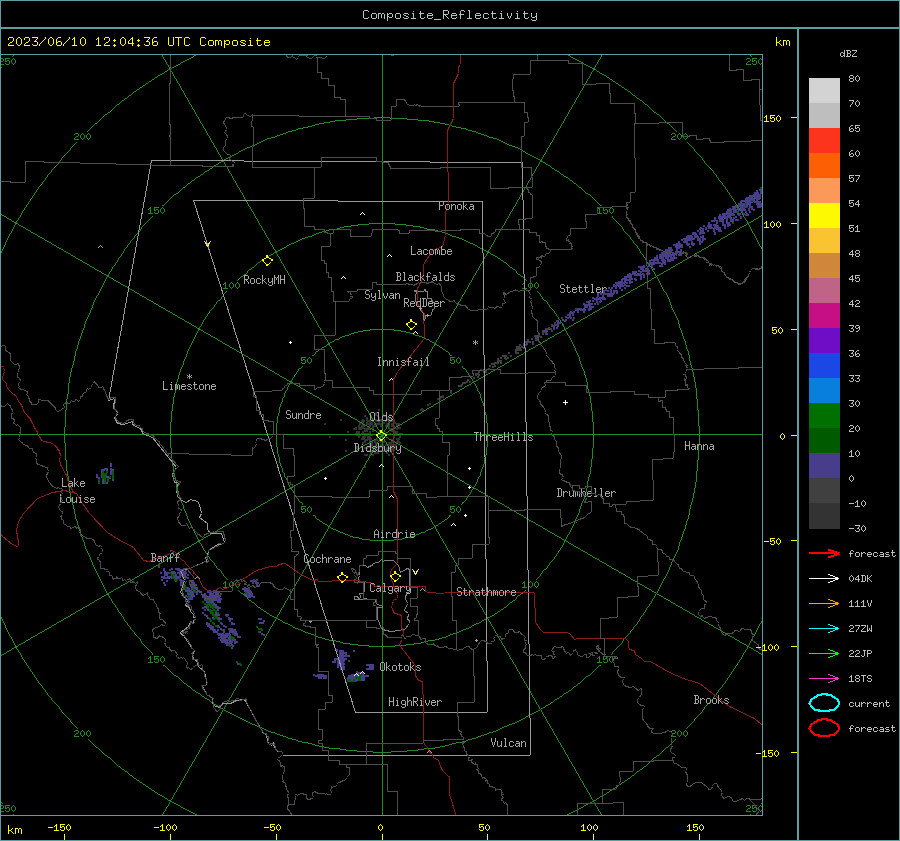Select the red swatch above 60 dBZ
The height and width of the screenshot is (841, 900).
tap(824, 141)
